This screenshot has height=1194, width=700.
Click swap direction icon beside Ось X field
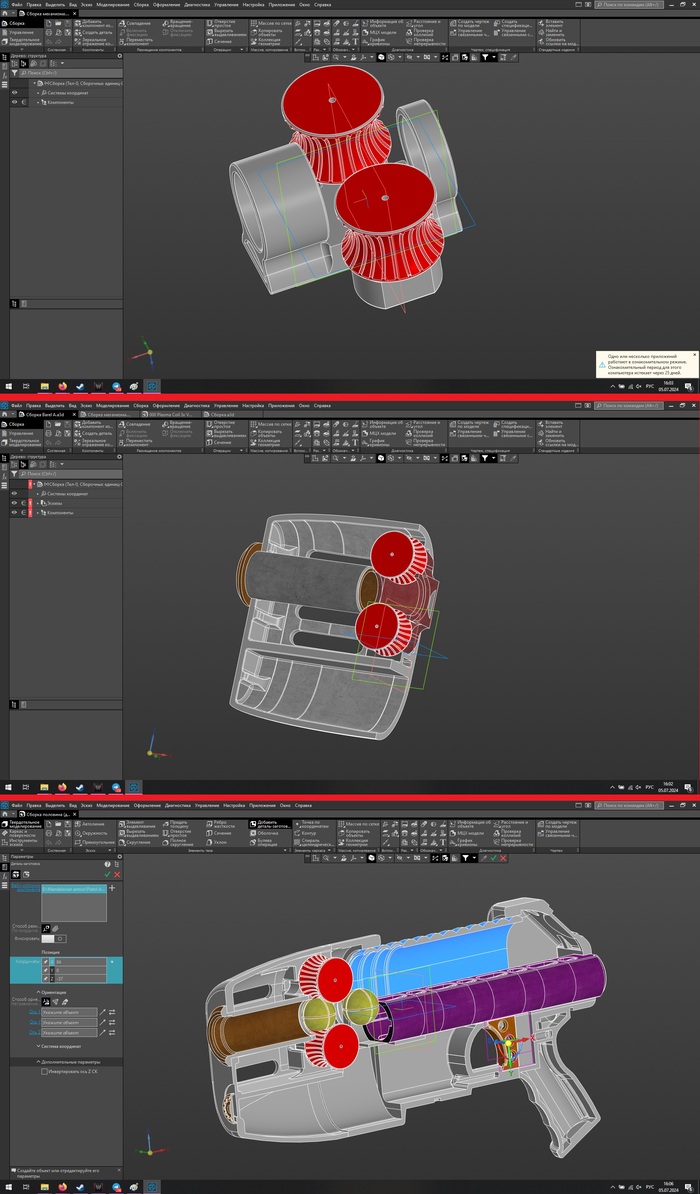[112, 1012]
